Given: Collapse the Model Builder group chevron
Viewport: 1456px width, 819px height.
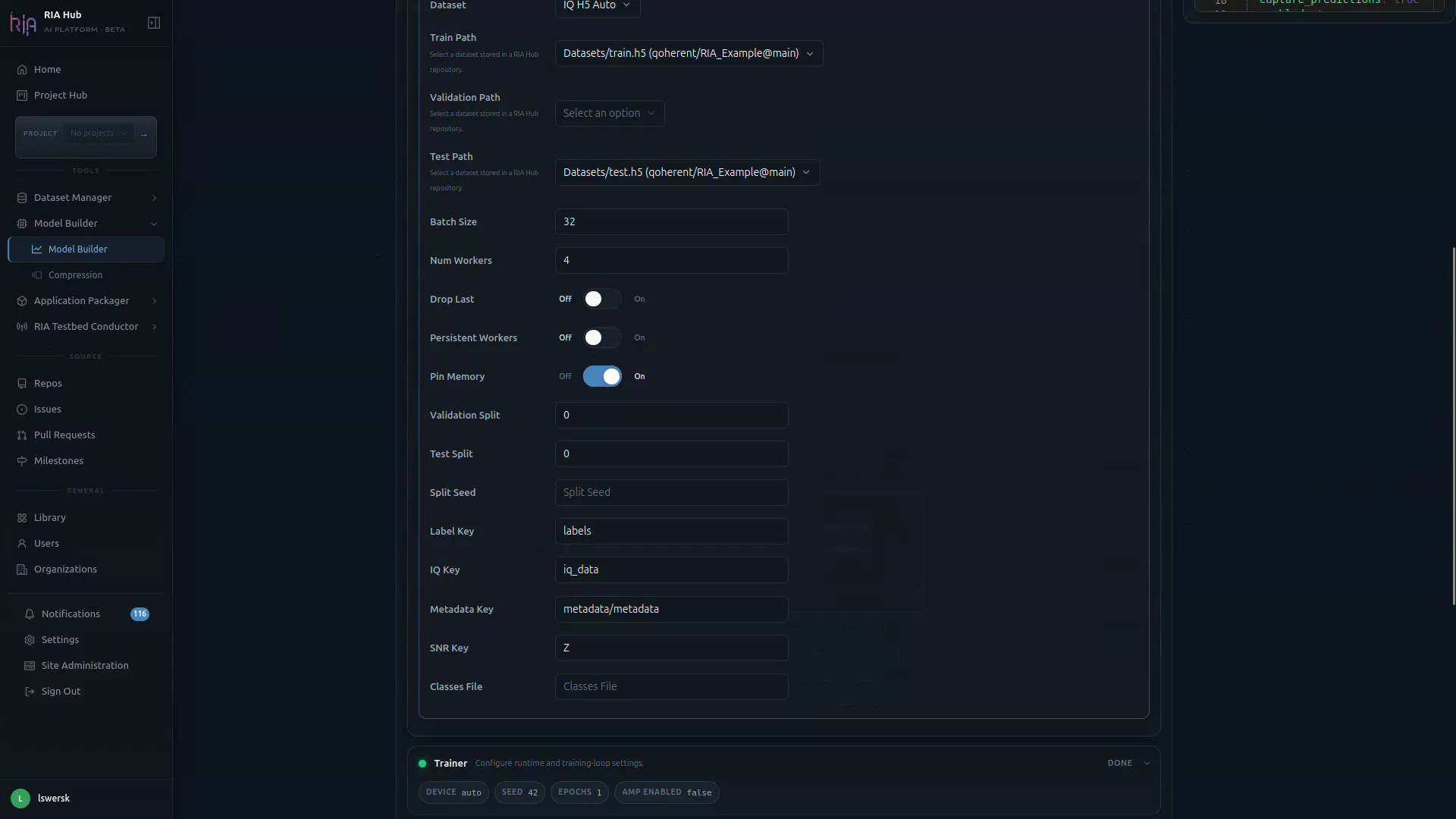Looking at the screenshot, I should coord(155,224).
